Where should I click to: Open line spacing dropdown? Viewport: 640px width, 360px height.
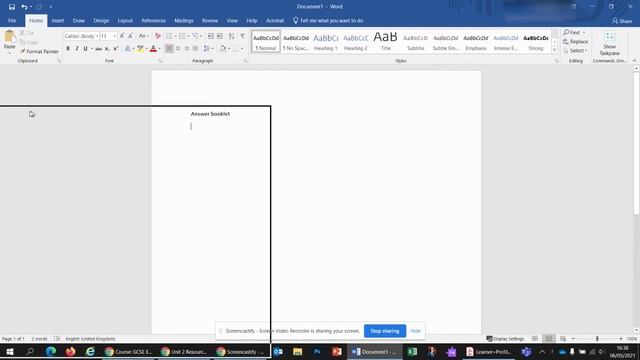[x=209, y=49]
